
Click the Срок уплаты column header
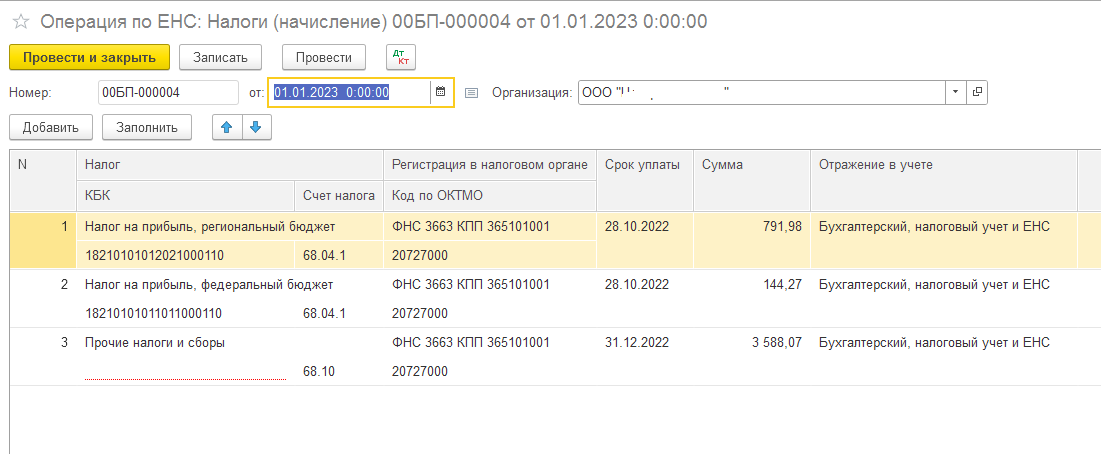coord(643,165)
